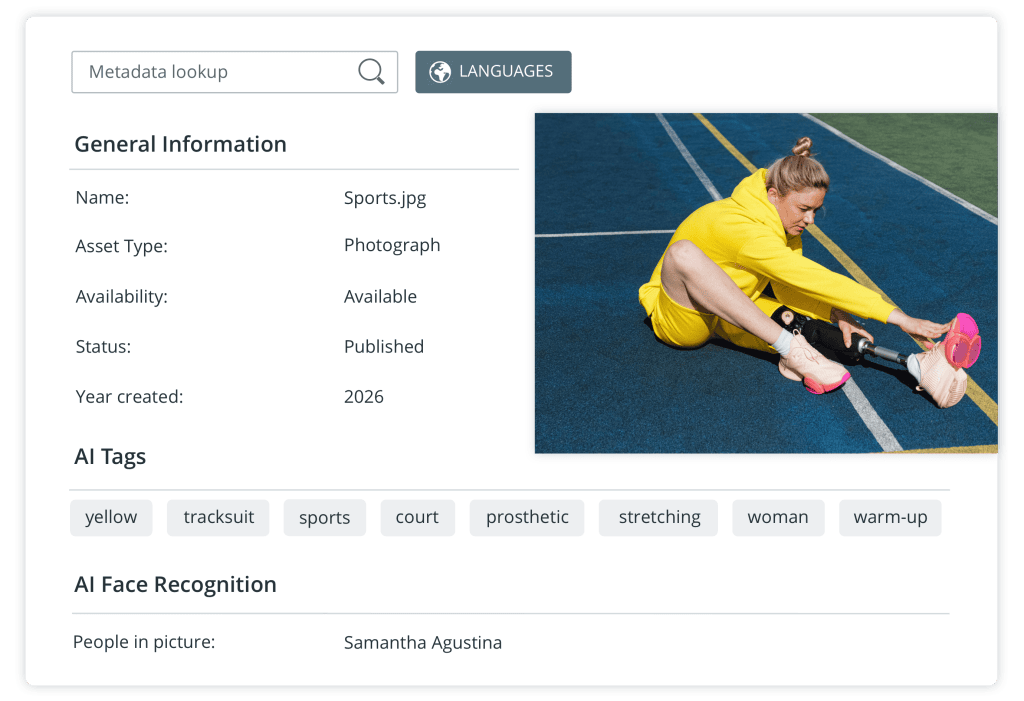Viewport: 1024px width, 701px height.
Task: Choose the 'court' AI tag
Action: pyautogui.click(x=417, y=517)
